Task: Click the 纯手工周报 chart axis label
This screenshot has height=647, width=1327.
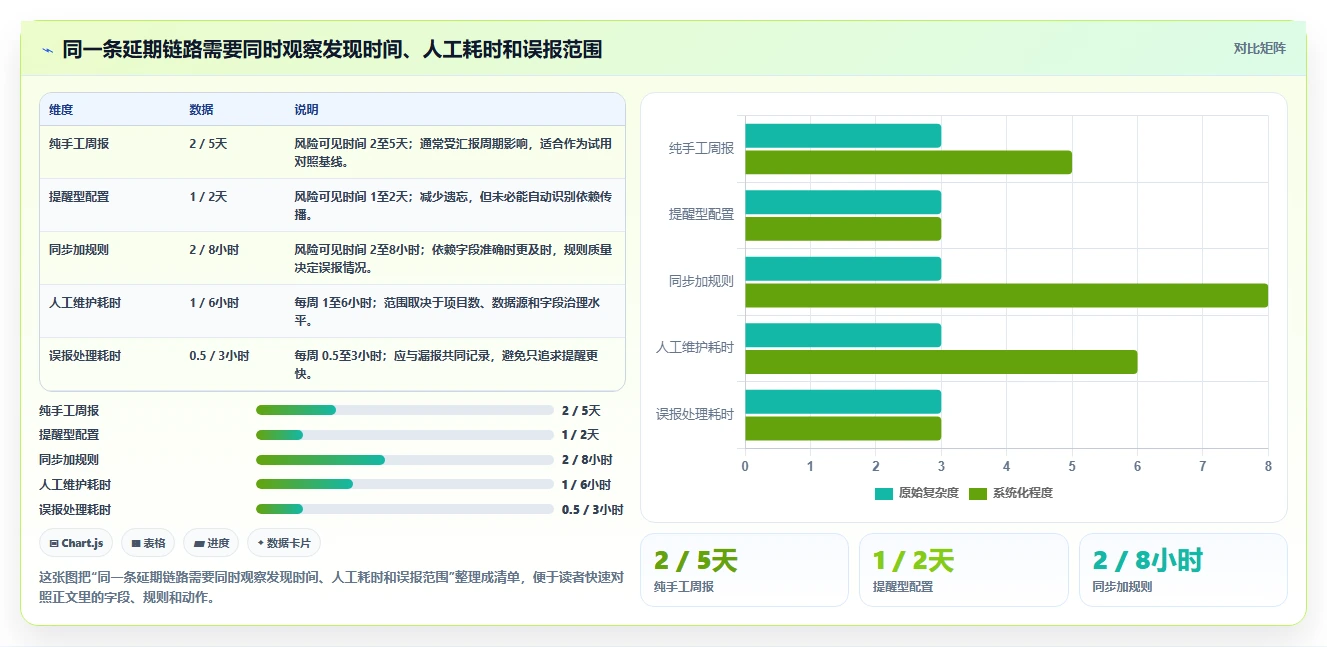Action: tap(701, 148)
